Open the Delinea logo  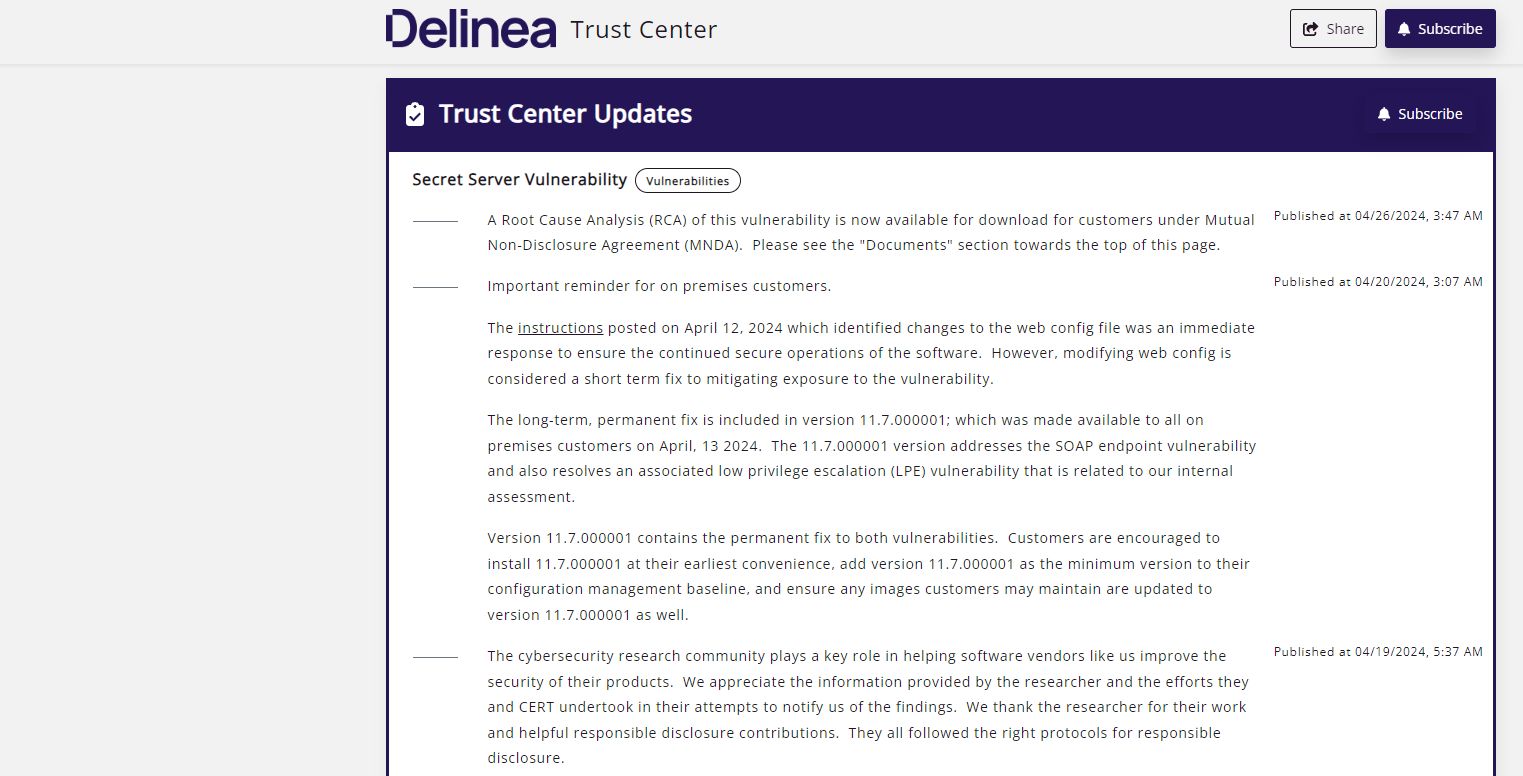point(471,28)
